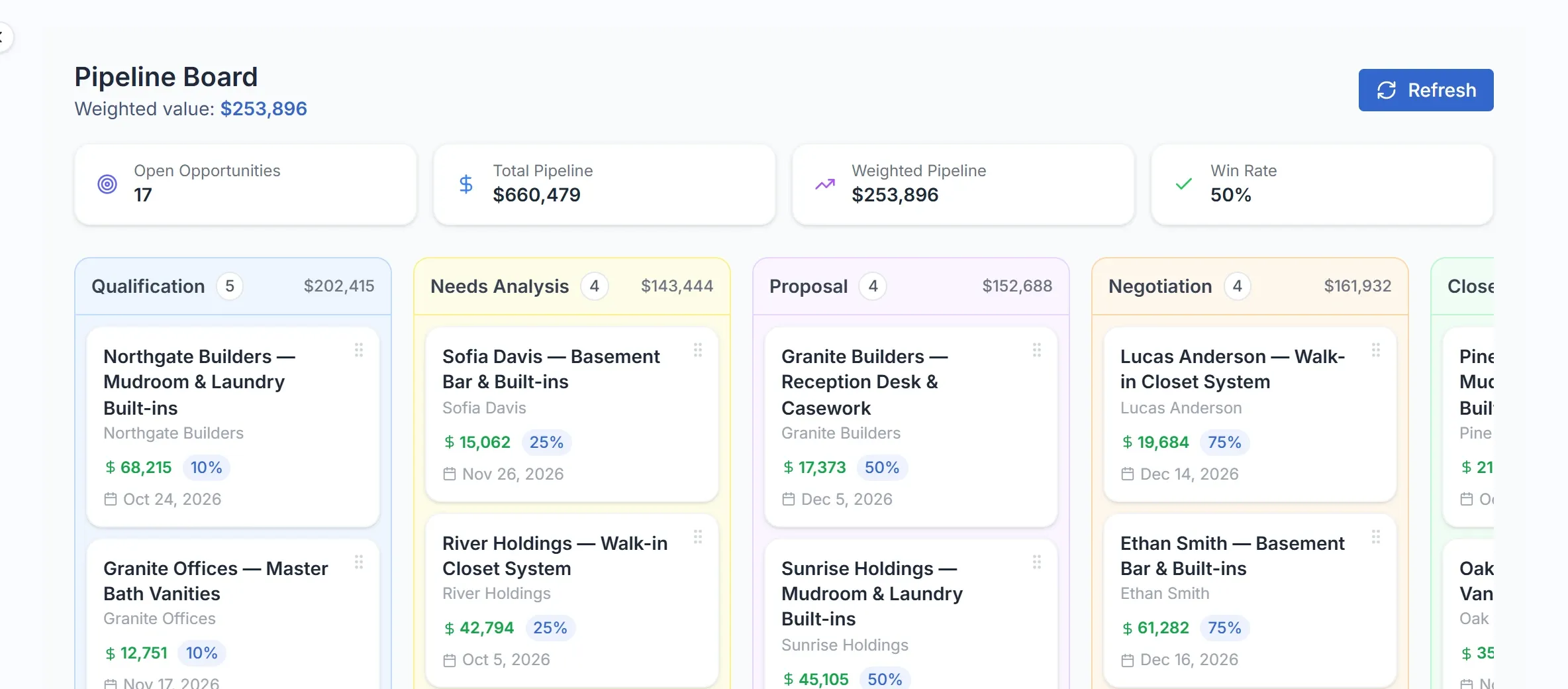Click the Proposal count badge 4
The width and height of the screenshot is (1568, 689).
click(x=873, y=286)
